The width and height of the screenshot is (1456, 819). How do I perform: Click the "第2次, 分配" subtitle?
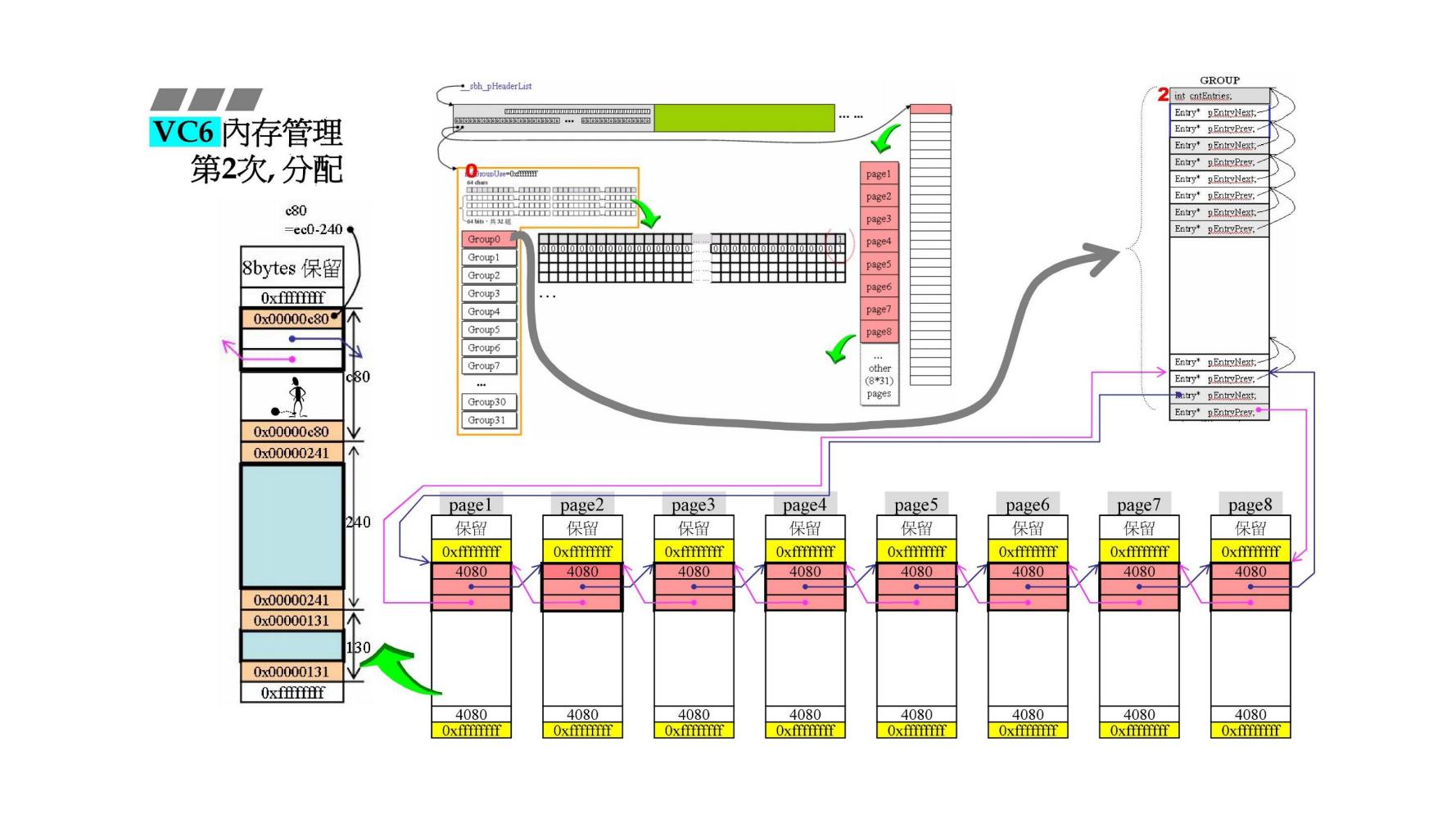(267, 170)
